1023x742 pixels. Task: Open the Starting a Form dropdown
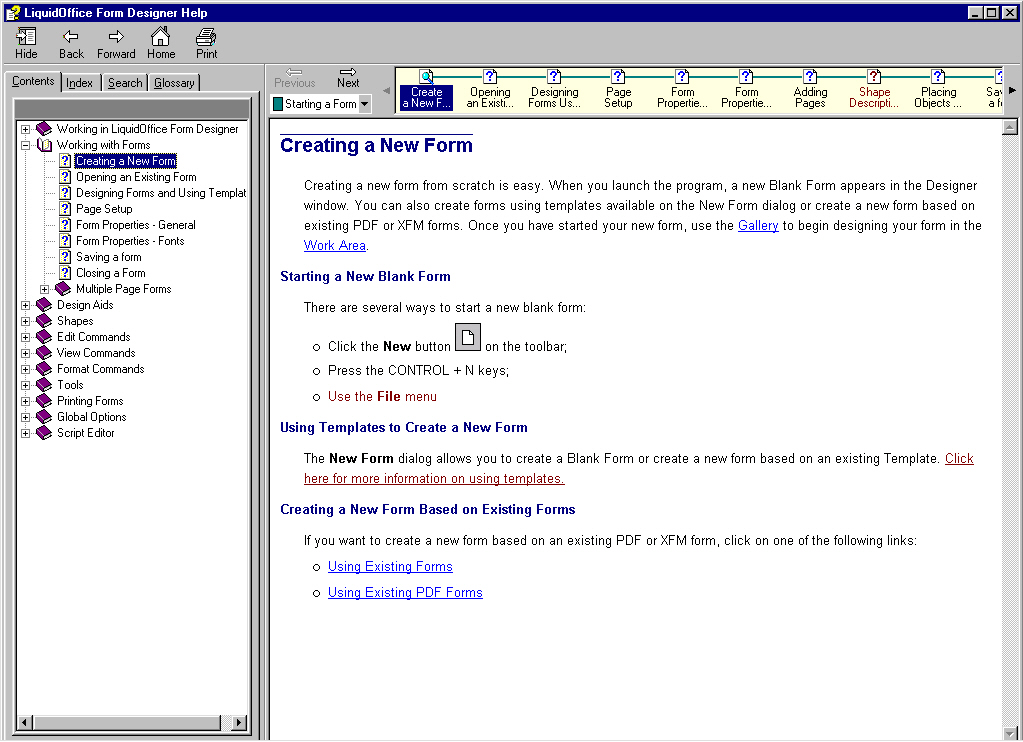(365, 104)
